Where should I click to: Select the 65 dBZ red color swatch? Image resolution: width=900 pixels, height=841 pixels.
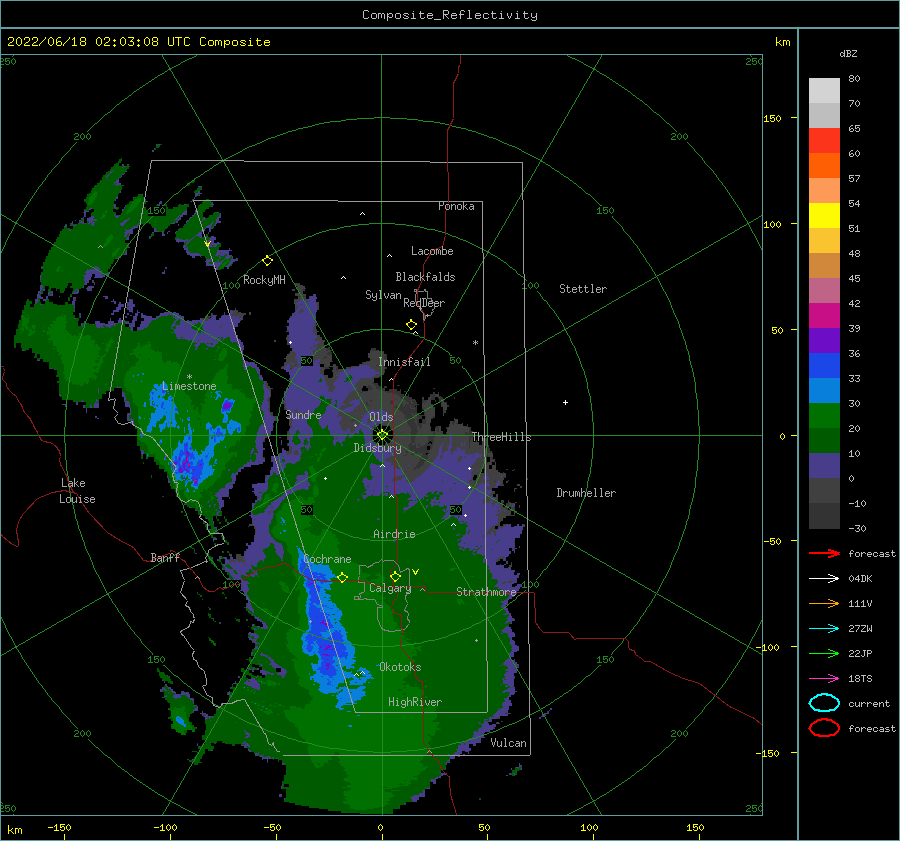pyautogui.click(x=824, y=141)
